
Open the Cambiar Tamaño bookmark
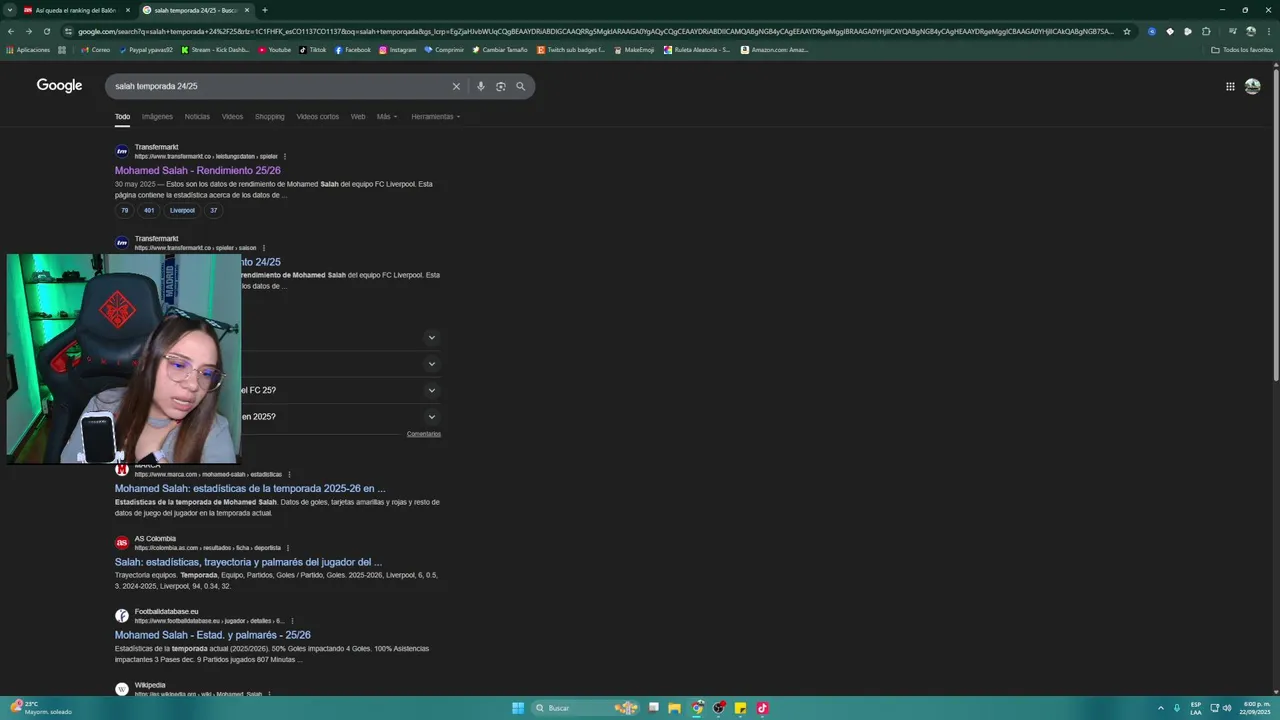pyautogui.click(x=500, y=50)
